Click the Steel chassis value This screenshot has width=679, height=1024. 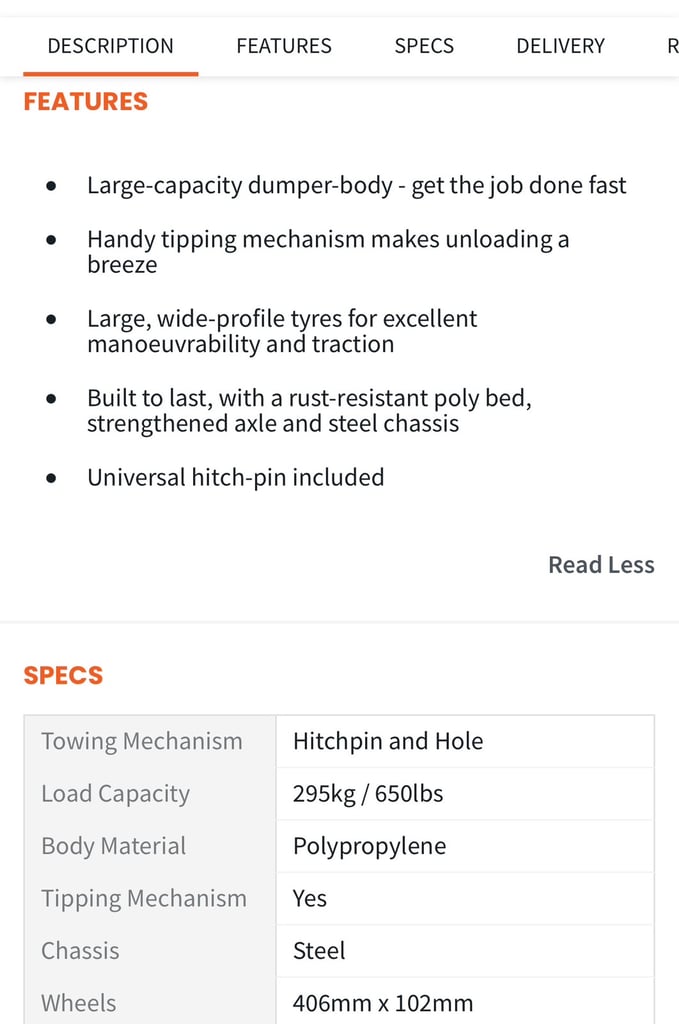coord(319,950)
